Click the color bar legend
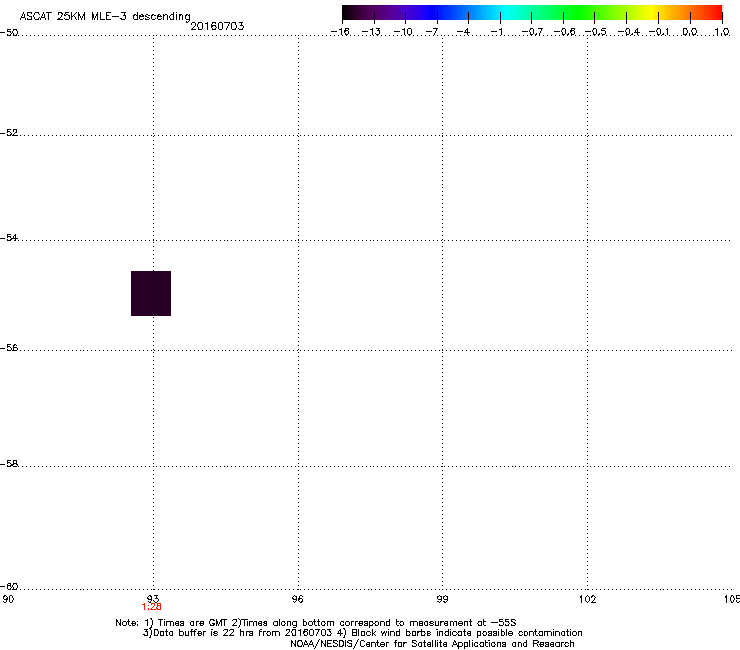740x650 pixels. tap(532, 13)
